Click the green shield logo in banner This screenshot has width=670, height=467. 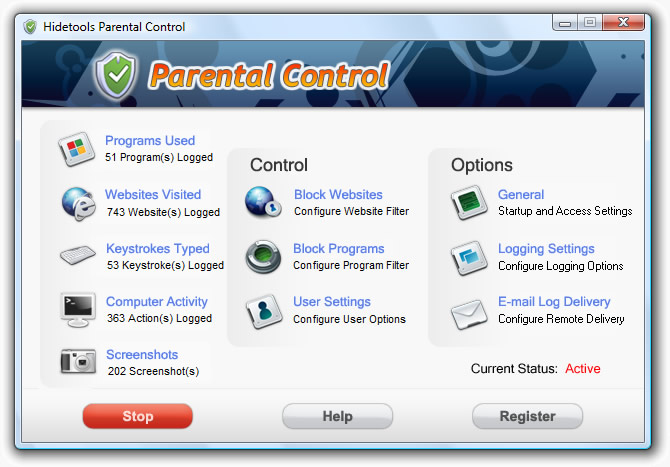click(116, 75)
